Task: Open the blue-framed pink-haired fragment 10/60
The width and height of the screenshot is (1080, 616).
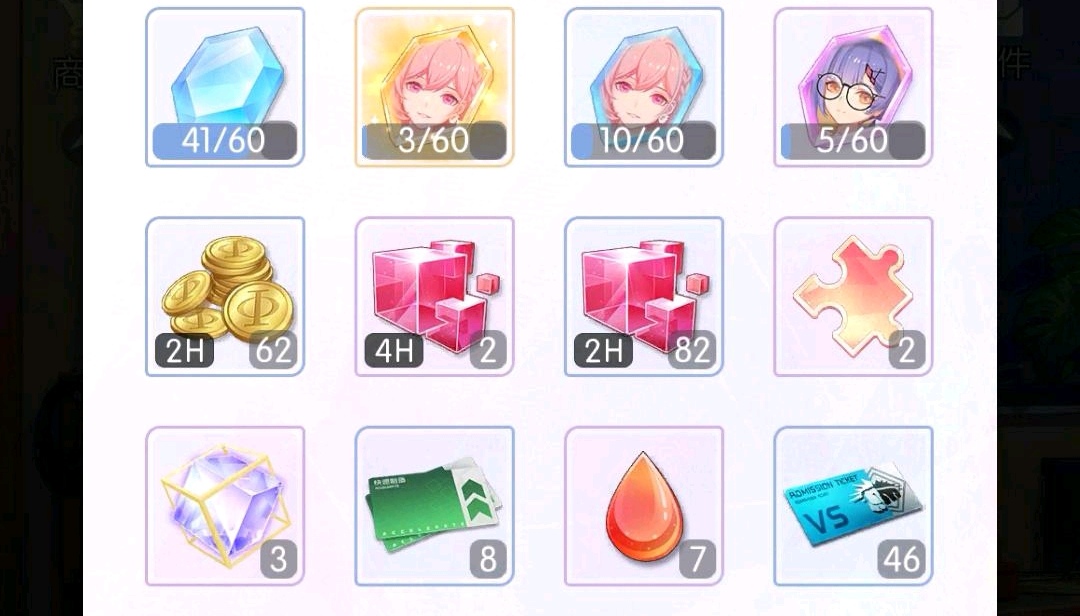Action: [644, 87]
